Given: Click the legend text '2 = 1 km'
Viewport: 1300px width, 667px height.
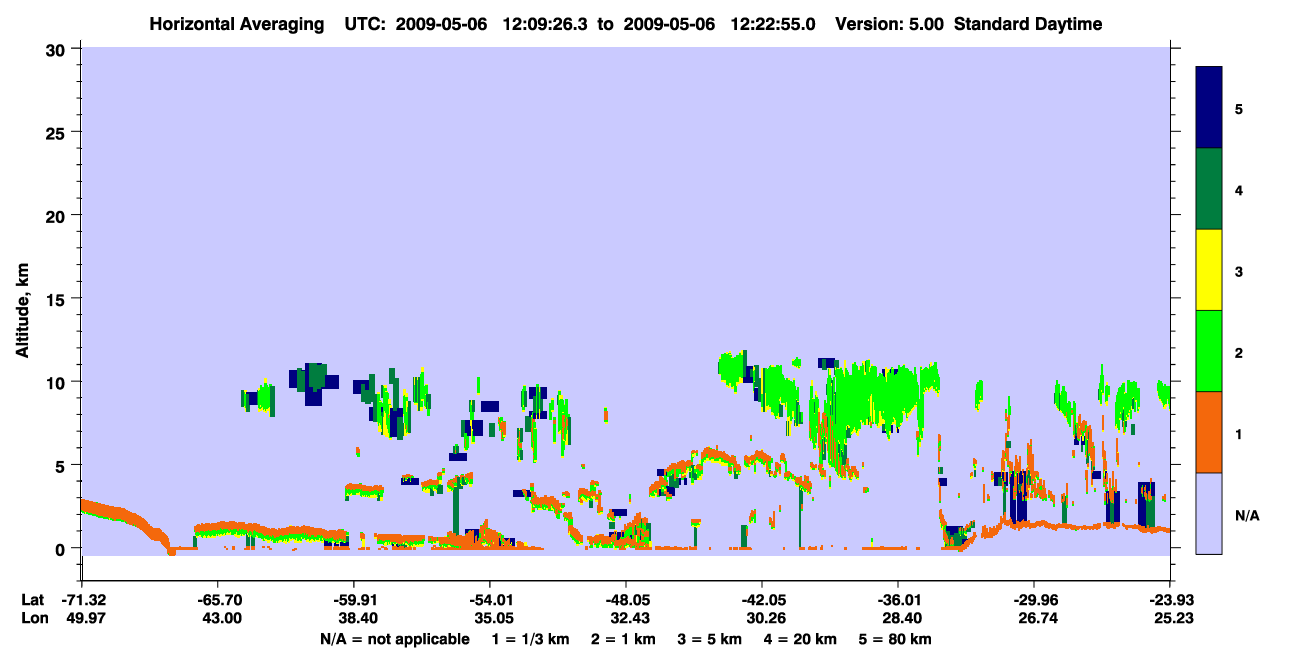Looking at the screenshot, I should (623, 639).
